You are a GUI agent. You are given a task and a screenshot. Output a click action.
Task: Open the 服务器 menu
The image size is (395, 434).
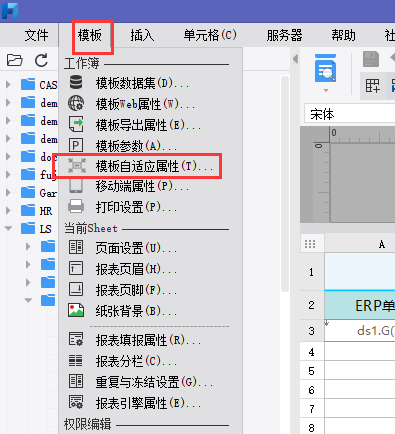(284, 35)
